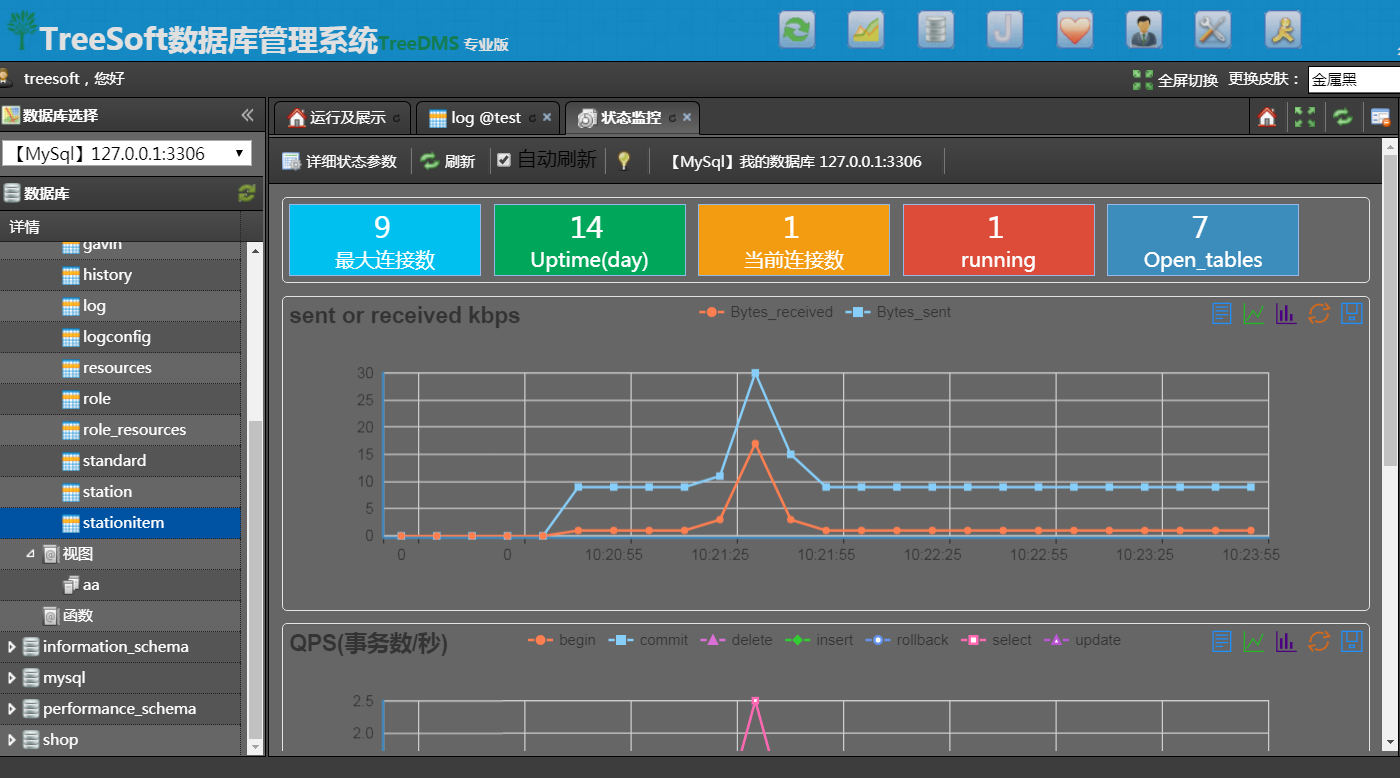Click the Open_tables stat card
Image resolution: width=1400 pixels, height=778 pixels.
pos(1203,240)
